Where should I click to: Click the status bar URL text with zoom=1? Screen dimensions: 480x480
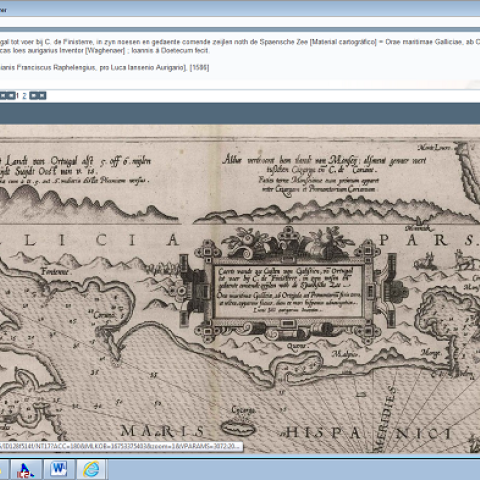tap(119, 446)
